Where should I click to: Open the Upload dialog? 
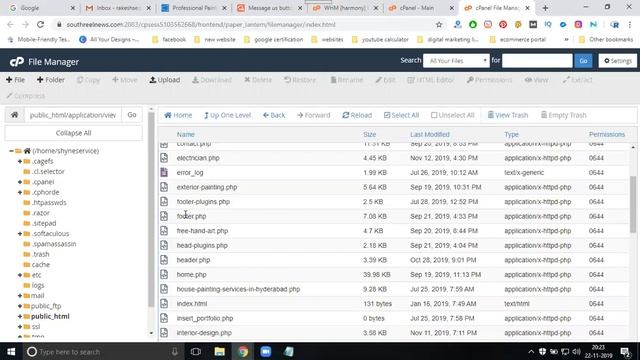pos(164,80)
